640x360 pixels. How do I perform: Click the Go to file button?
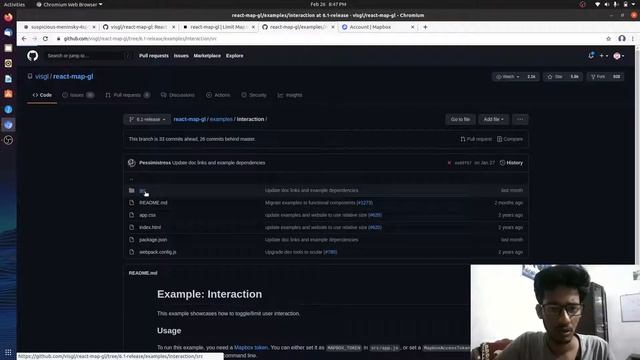[x=460, y=119]
